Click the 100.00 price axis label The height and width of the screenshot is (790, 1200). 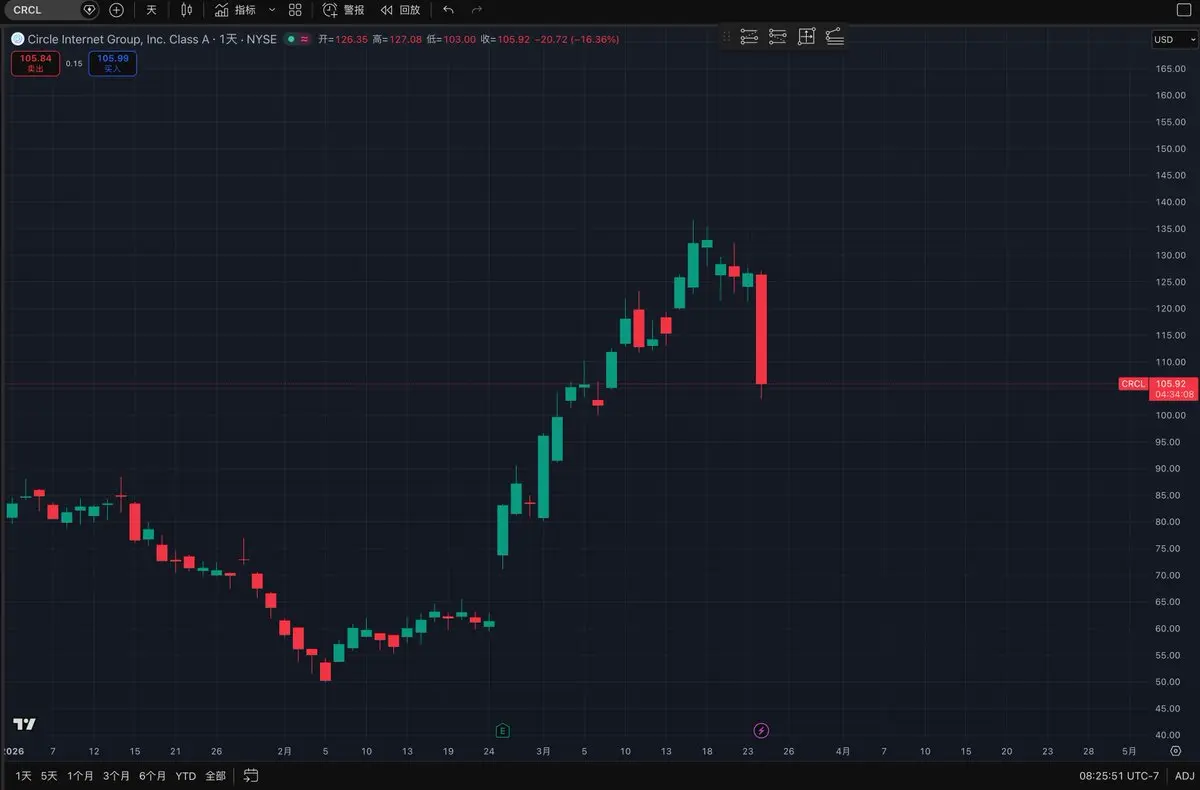pos(1170,415)
